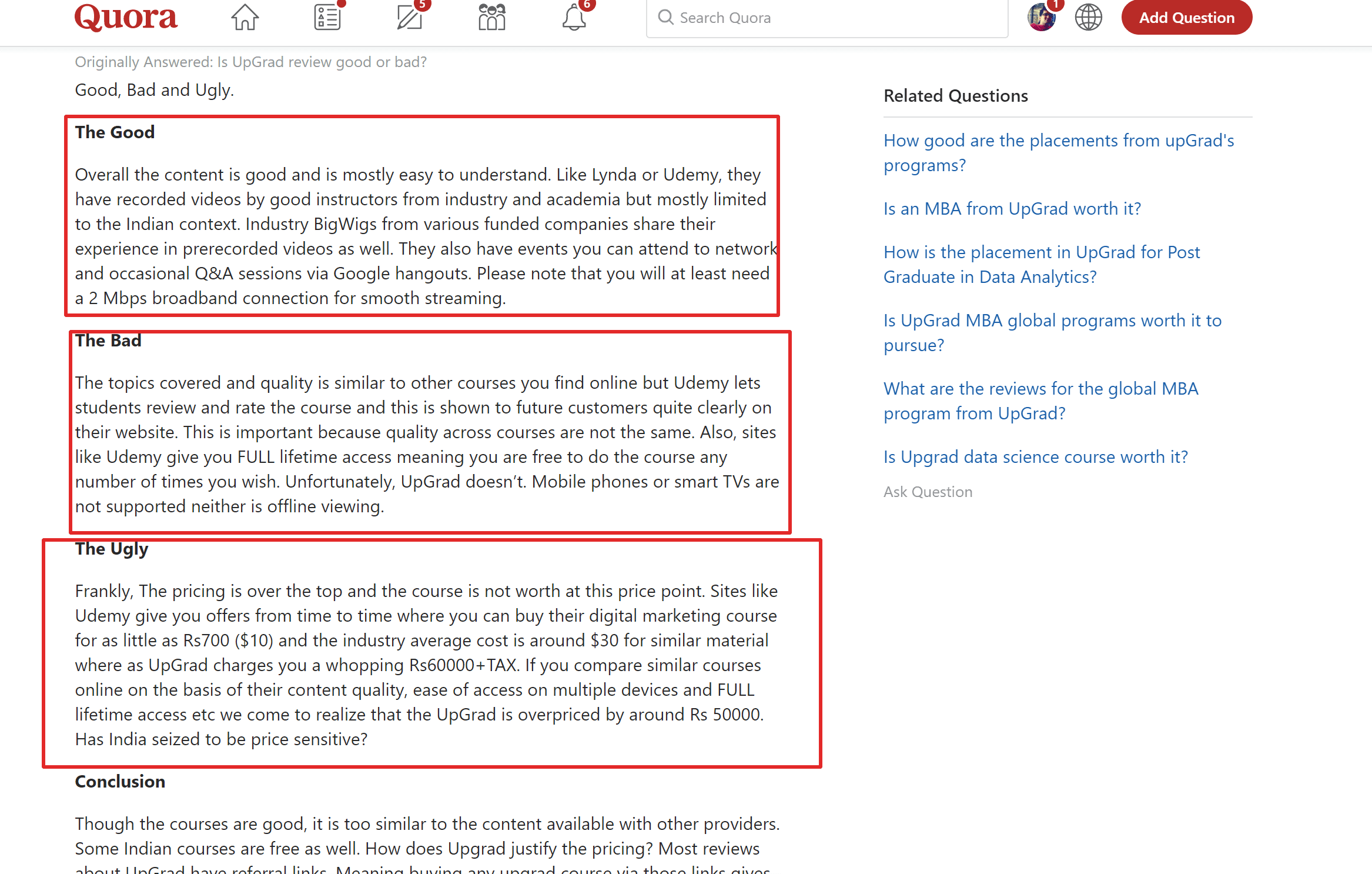
Task: Click the 'Related Questions' heading
Action: 955,96
